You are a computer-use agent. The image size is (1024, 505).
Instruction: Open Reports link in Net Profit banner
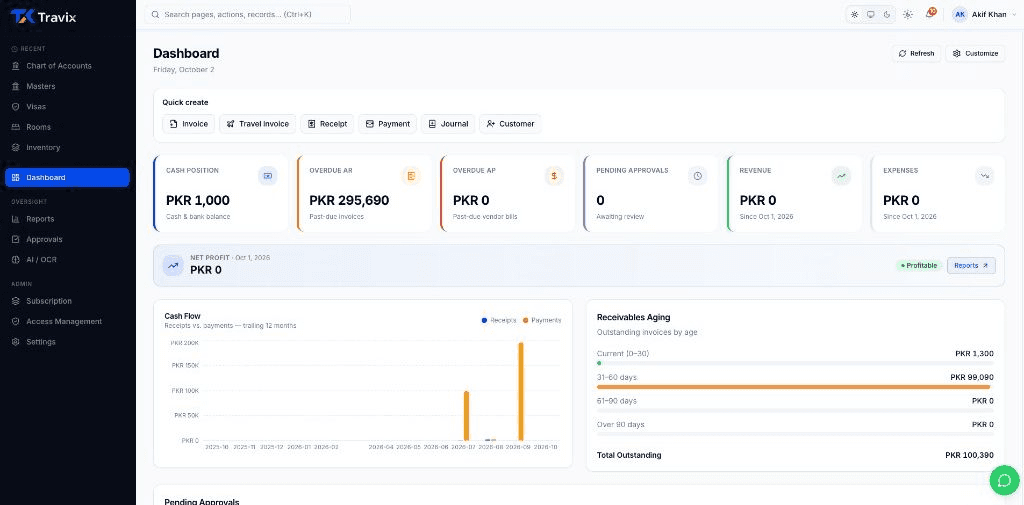(971, 265)
